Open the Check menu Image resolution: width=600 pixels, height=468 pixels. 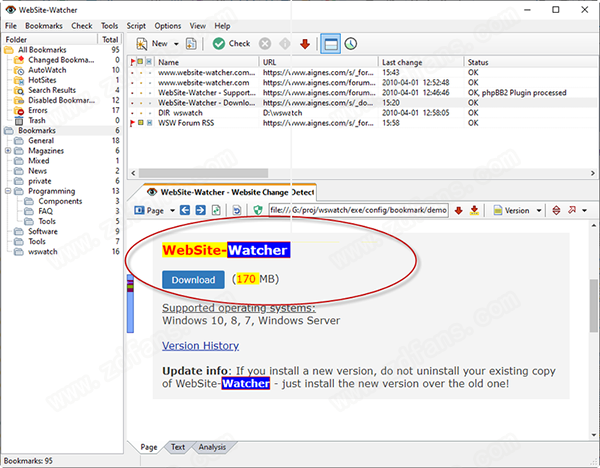(x=82, y=26)
